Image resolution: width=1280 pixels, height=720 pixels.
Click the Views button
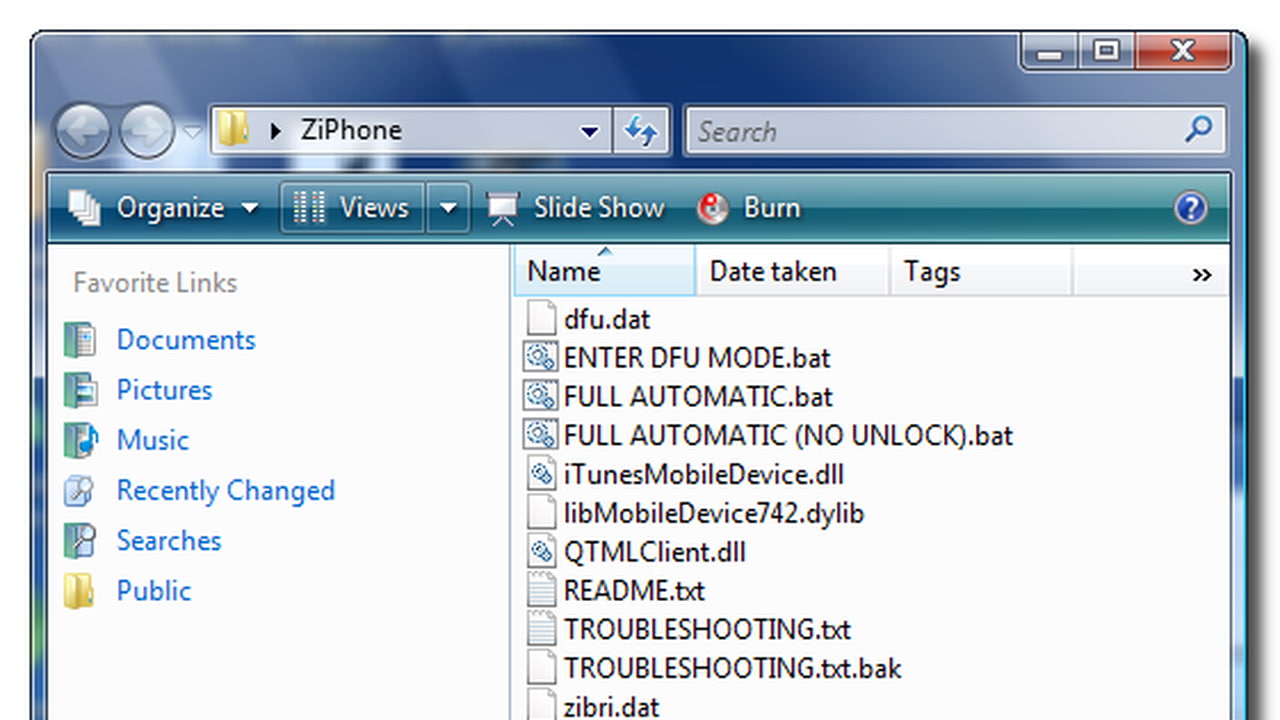point(353,208)
